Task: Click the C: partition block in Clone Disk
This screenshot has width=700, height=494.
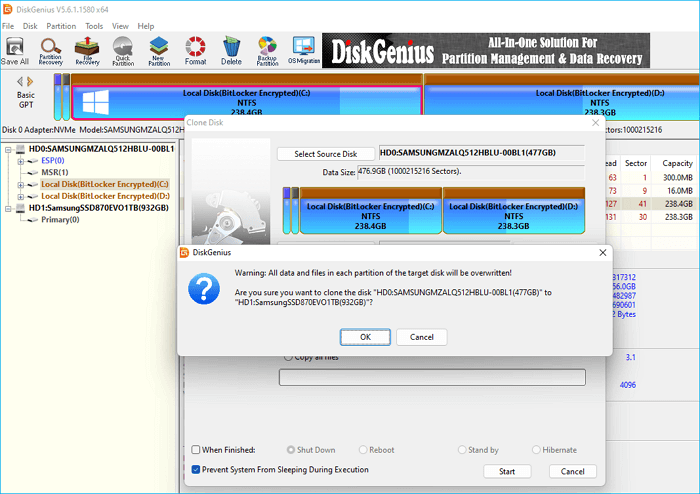Action: coord(371,211)
